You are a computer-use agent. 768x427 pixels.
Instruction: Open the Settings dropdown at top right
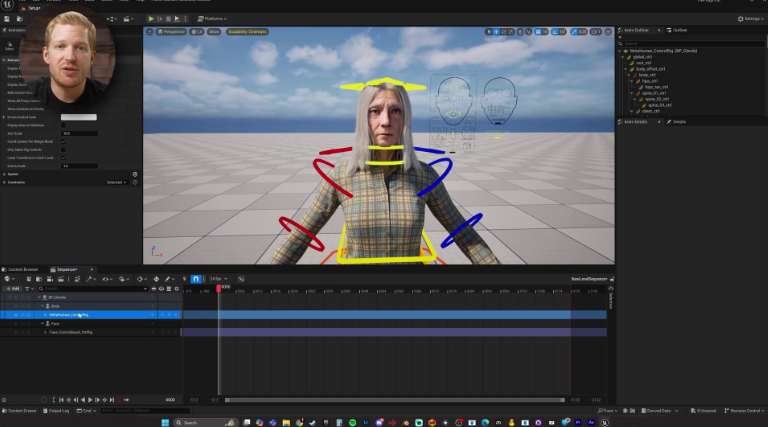[751, 19]
